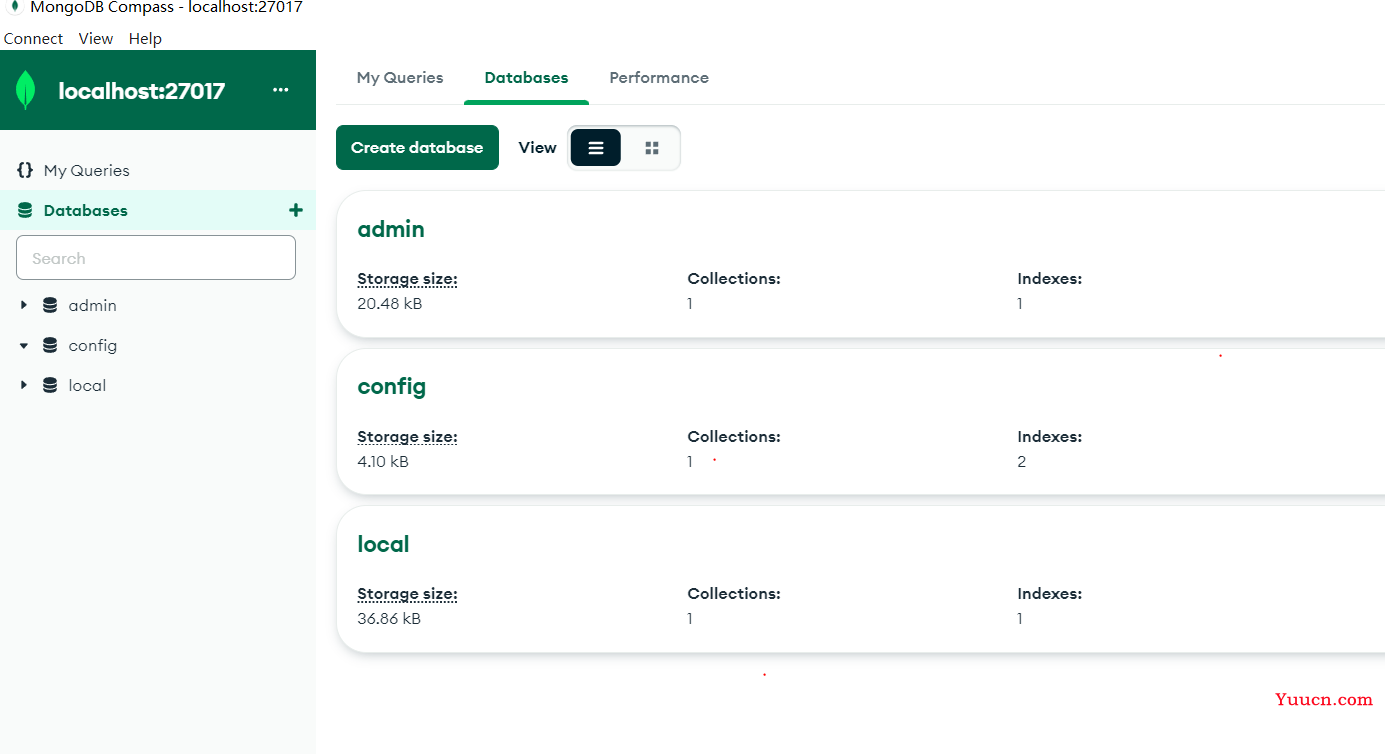Open the View menu
Screen dimensions: 1385x754
(x=96, y=38)
